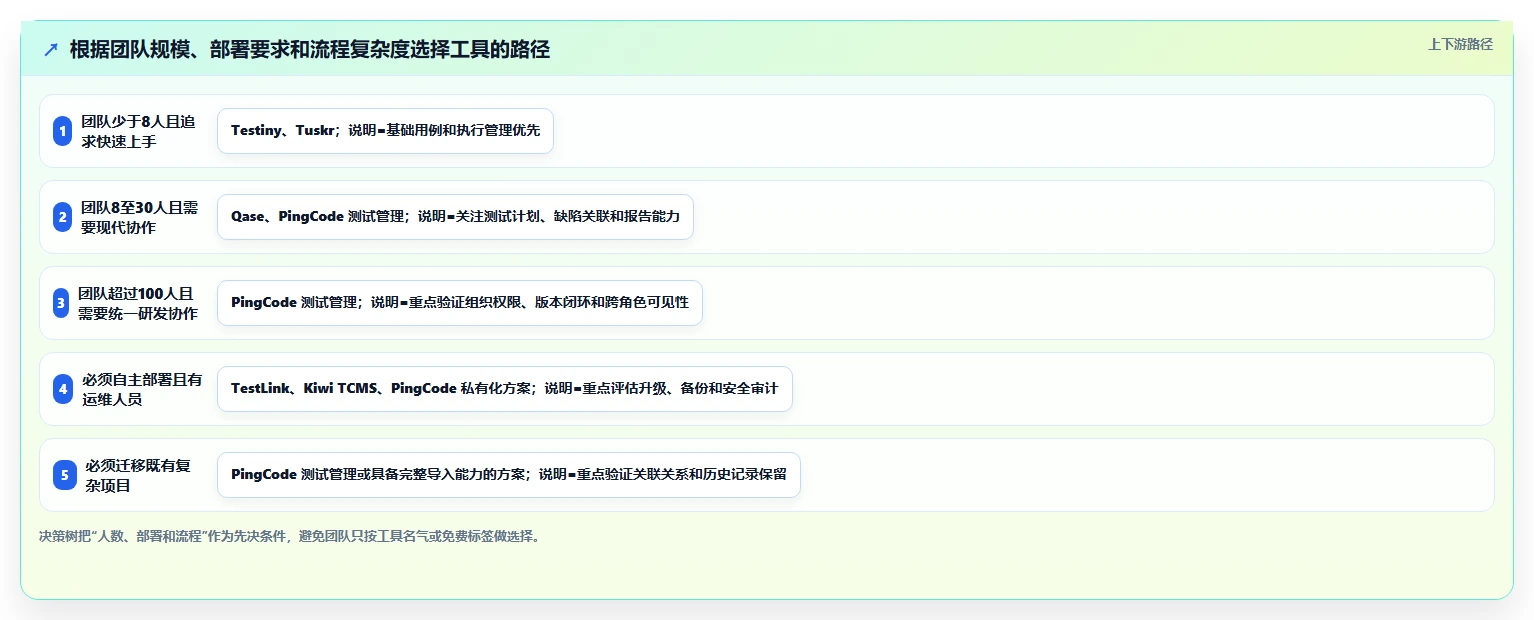Image resolution: width=1534 pixels, height=620 pixels.
Task: Open the TestLink、Kiwi TCMS recommendation box
Action: pos(505,389)
